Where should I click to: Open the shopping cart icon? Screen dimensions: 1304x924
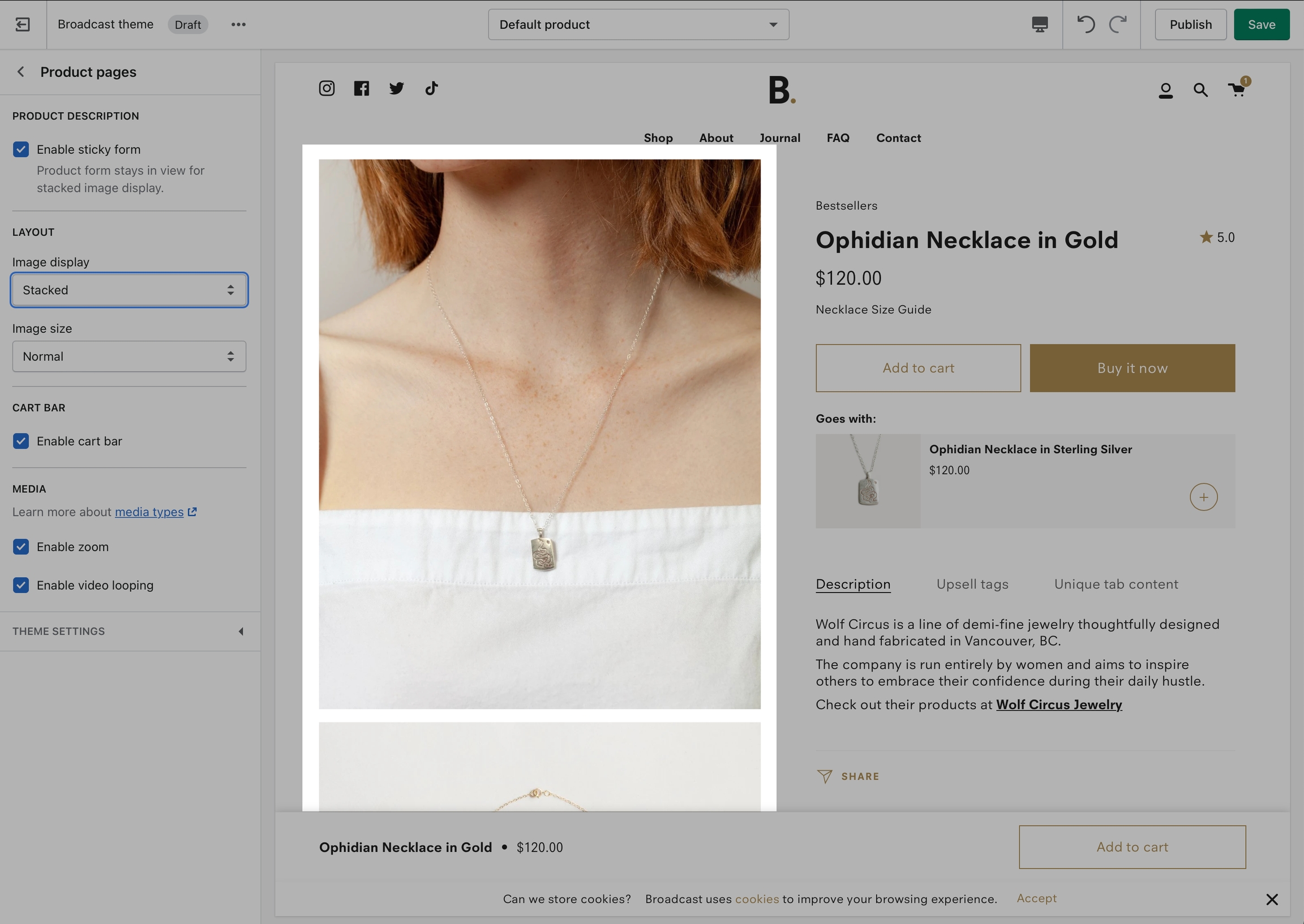[1237, 90]
